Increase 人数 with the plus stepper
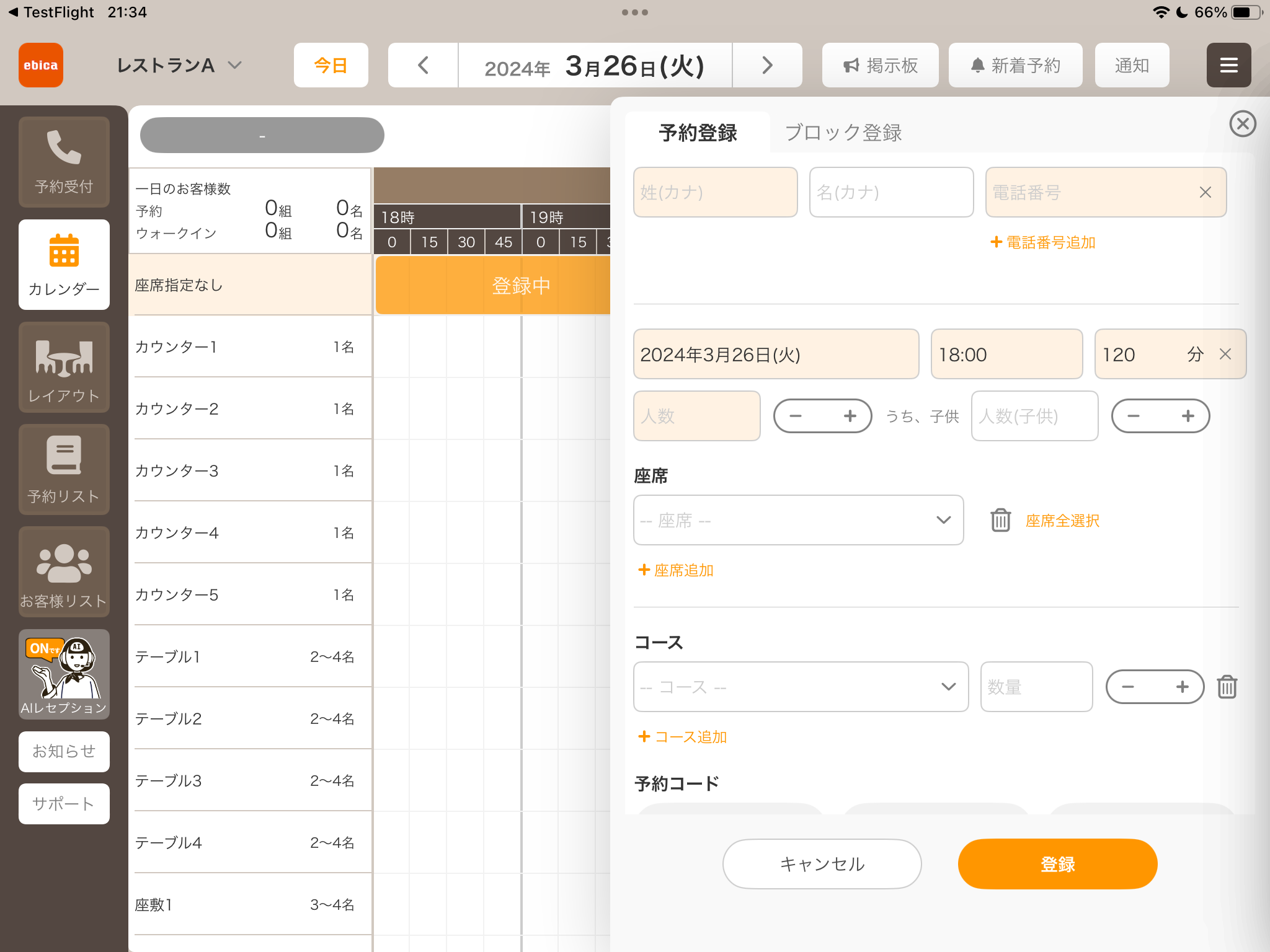Image resolution: width=1270 pixels, height=952 pixels. coord(850,416)
